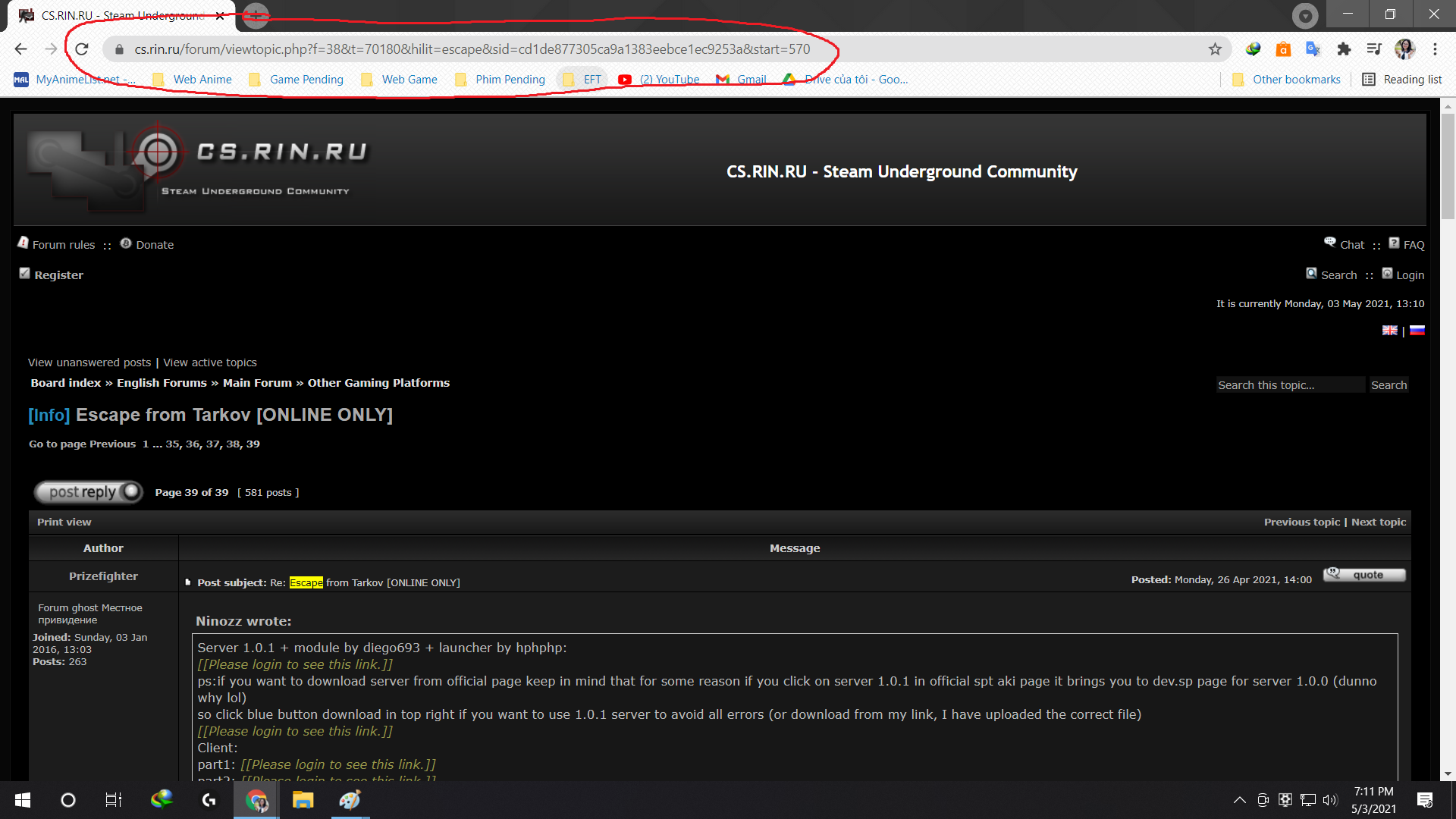Open the Register link

pos(58,275)
